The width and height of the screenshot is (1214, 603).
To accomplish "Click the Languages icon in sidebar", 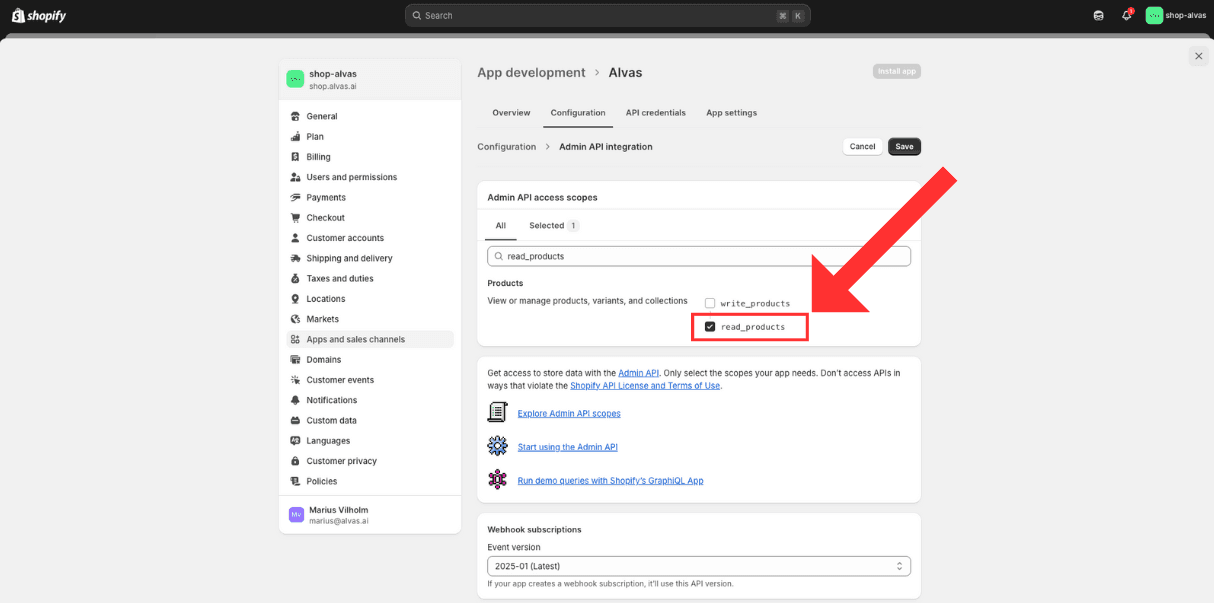I will [x=295, y=440].
